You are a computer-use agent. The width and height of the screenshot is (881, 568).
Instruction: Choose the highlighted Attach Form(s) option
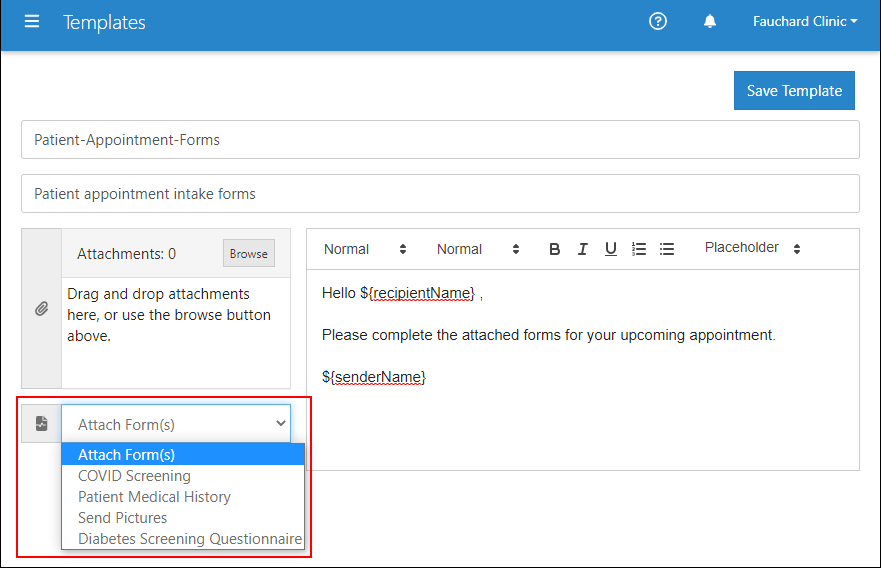click(183, 454)
